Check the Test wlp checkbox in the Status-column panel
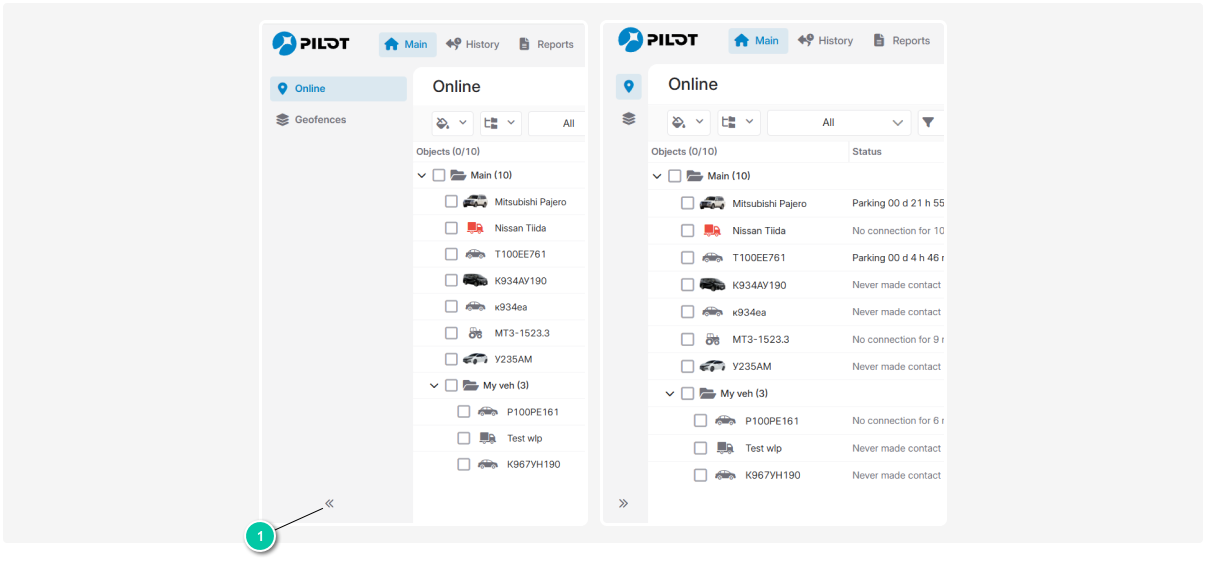 tap(700, 448)
